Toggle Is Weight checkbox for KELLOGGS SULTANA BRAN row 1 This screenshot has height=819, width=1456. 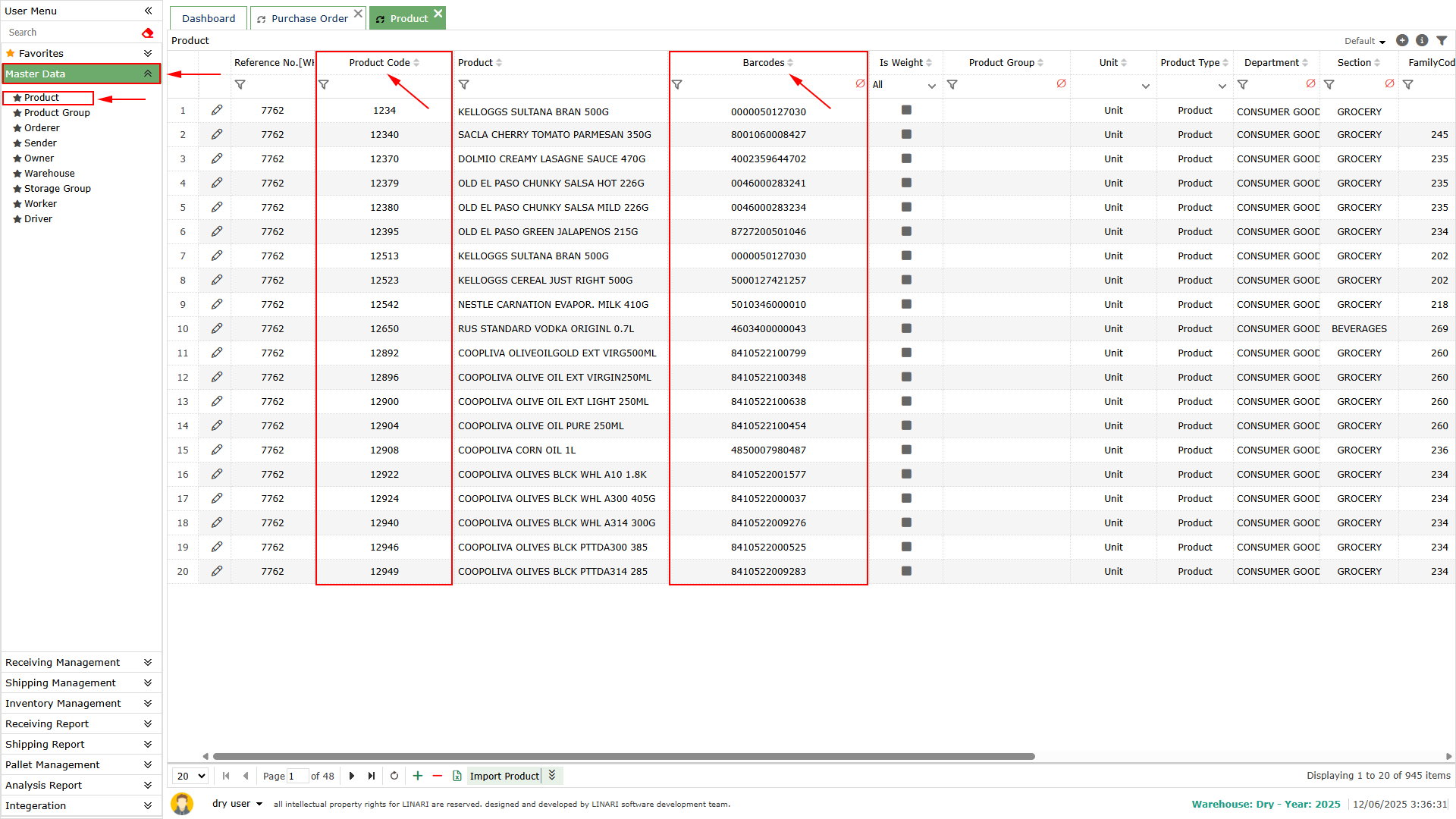(906, 111)
